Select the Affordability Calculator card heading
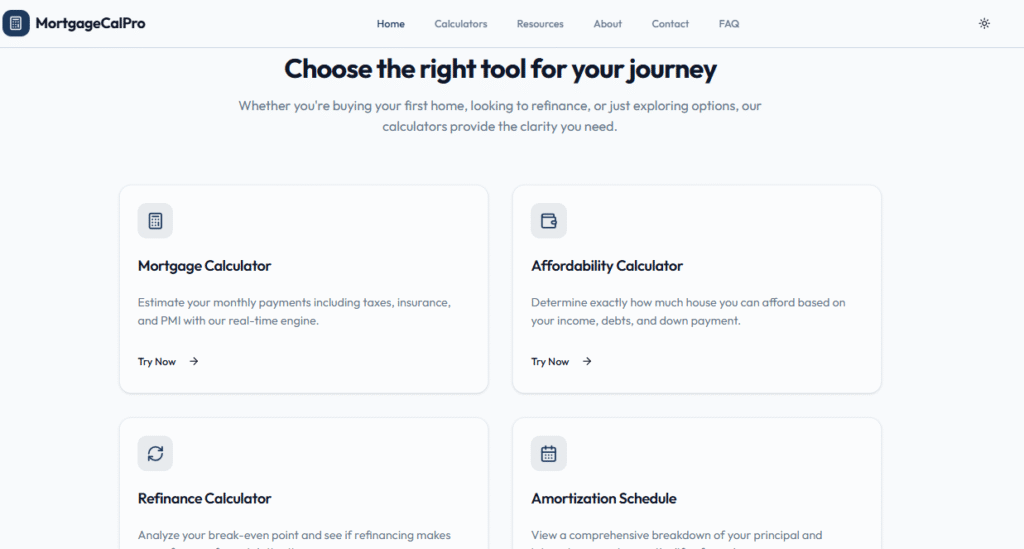This screenshot has width=1024, height=549. coord(607,266)
